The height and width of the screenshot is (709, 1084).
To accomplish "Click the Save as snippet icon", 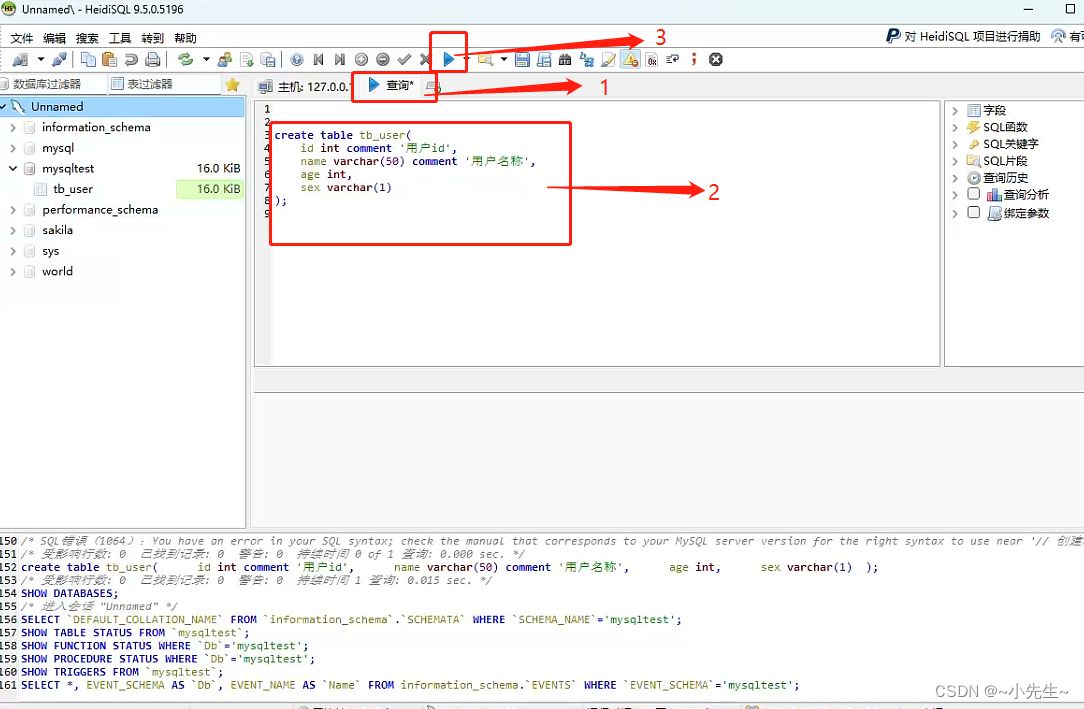I will 544,60.
